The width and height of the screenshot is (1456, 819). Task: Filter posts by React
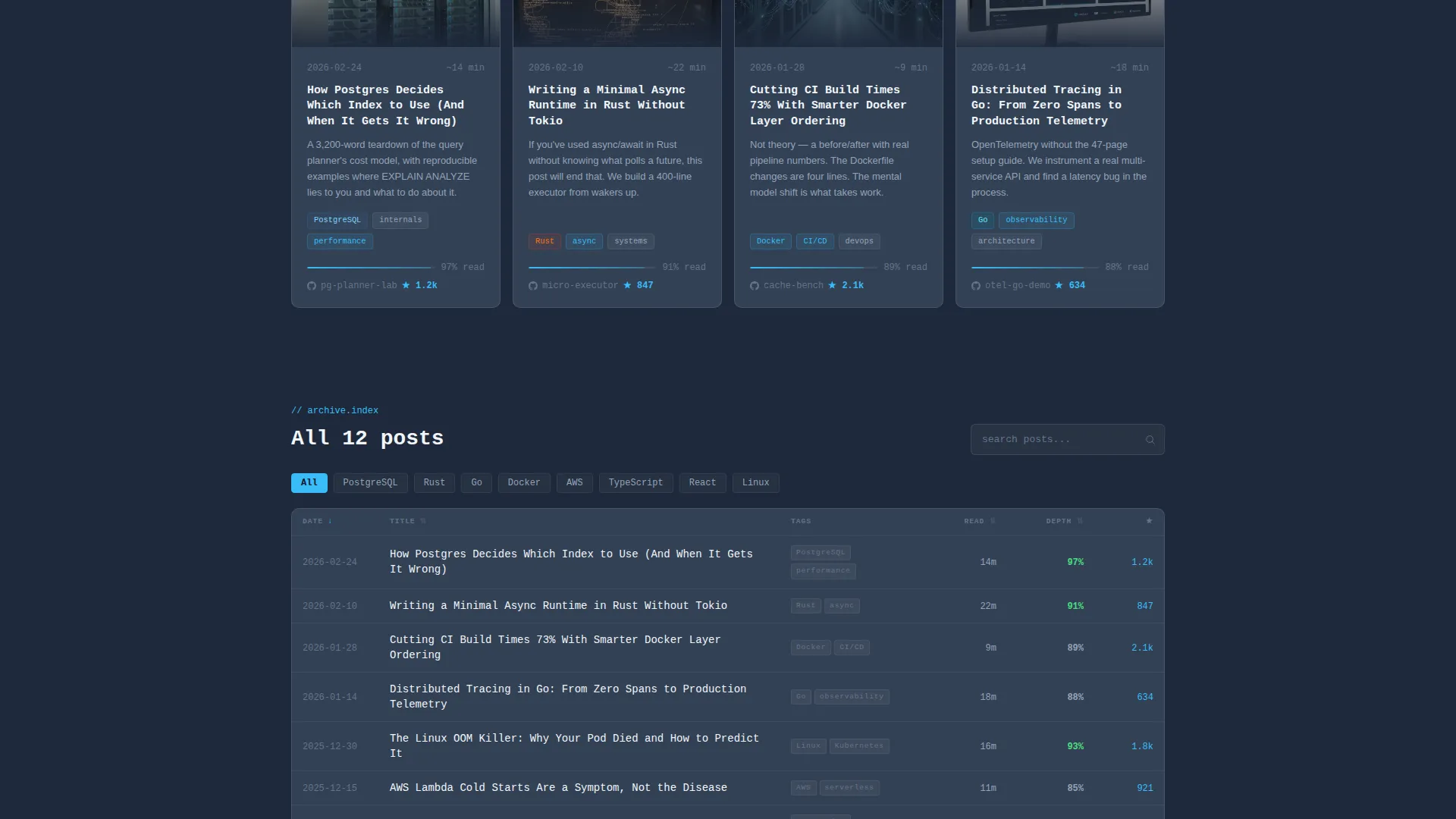(702, 483)
